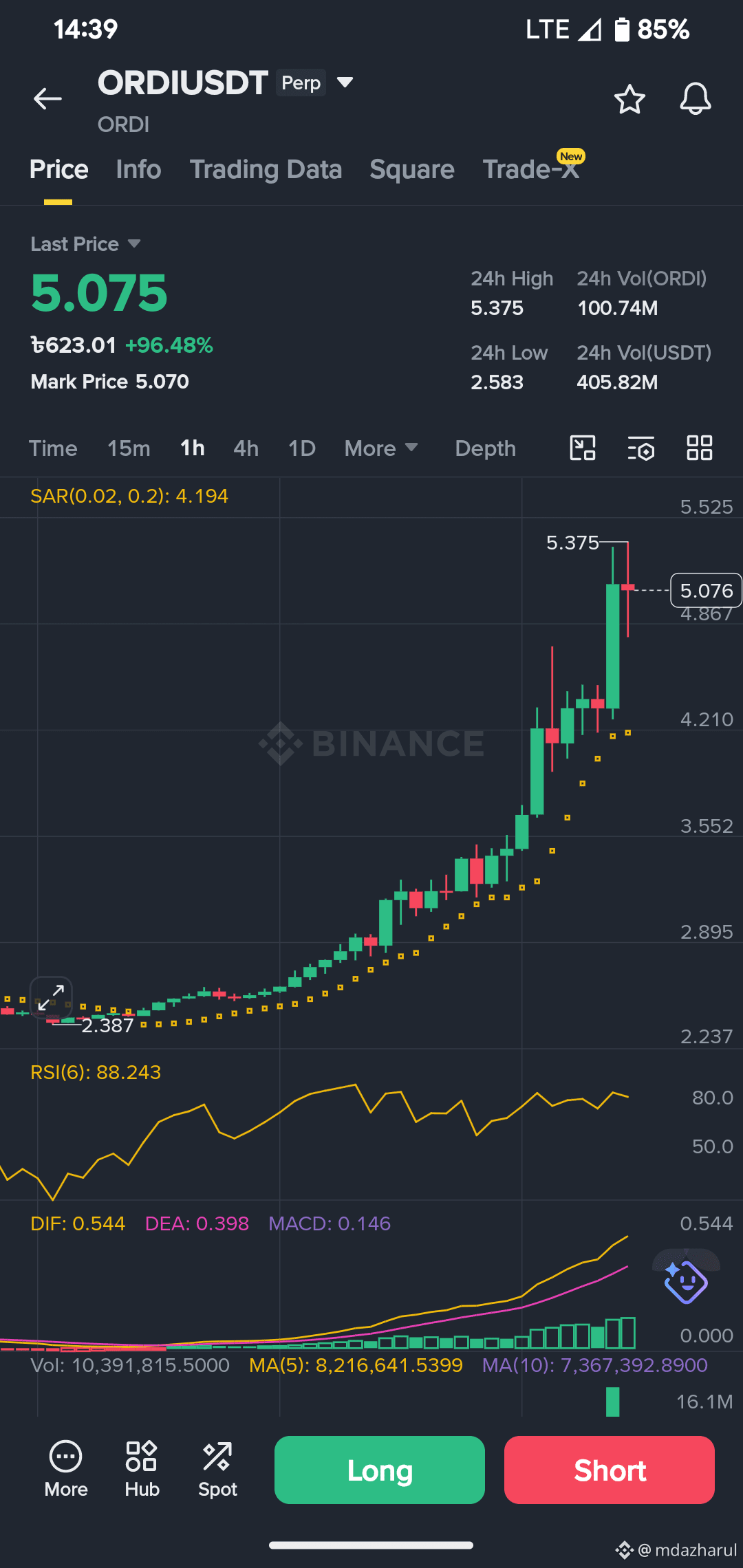This screenshot has height=1568, width=743.
Task: Tap the DIF value label
Action: [x=78, y=1223]
